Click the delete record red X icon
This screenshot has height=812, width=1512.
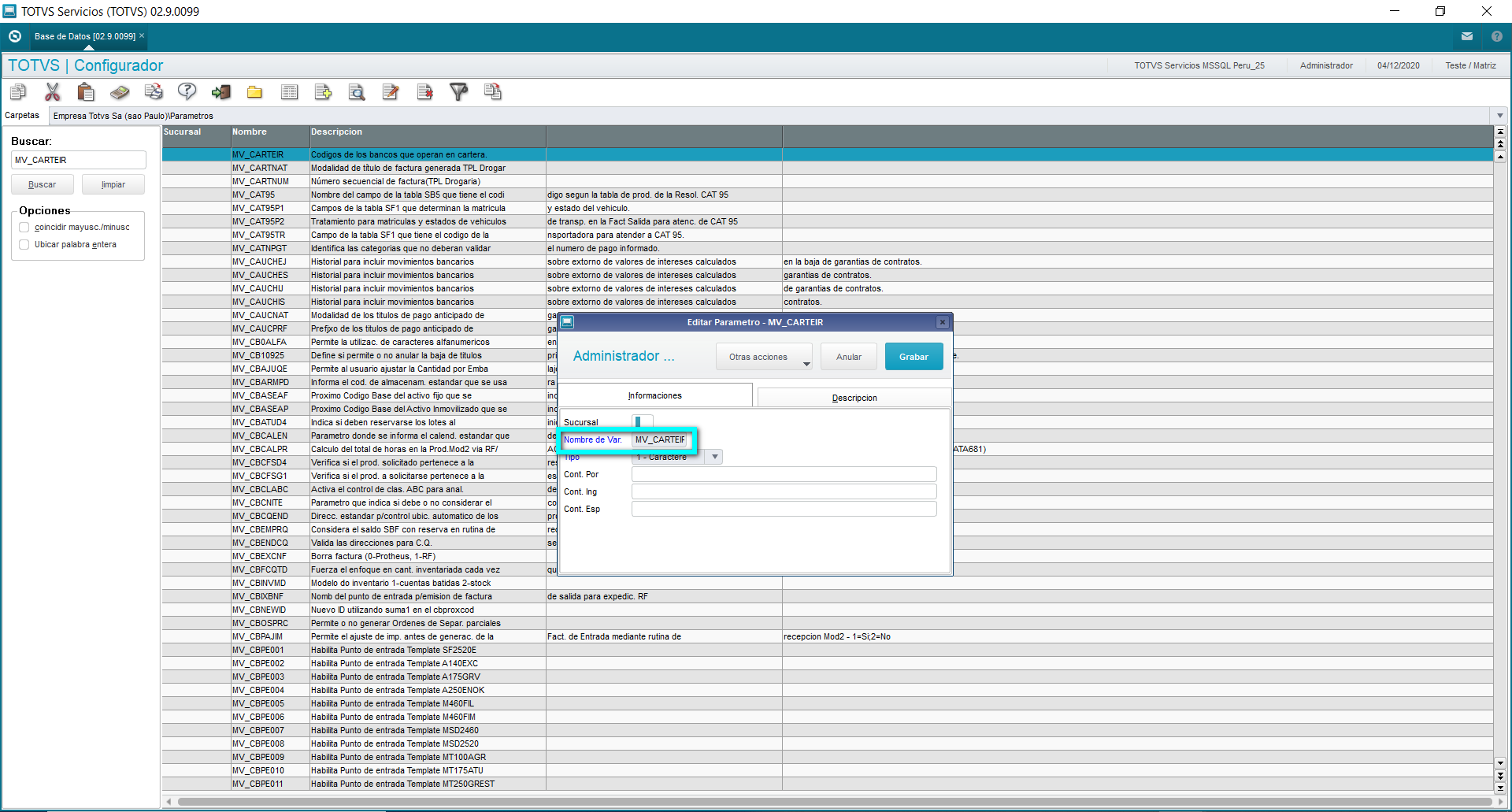point(424,92)
